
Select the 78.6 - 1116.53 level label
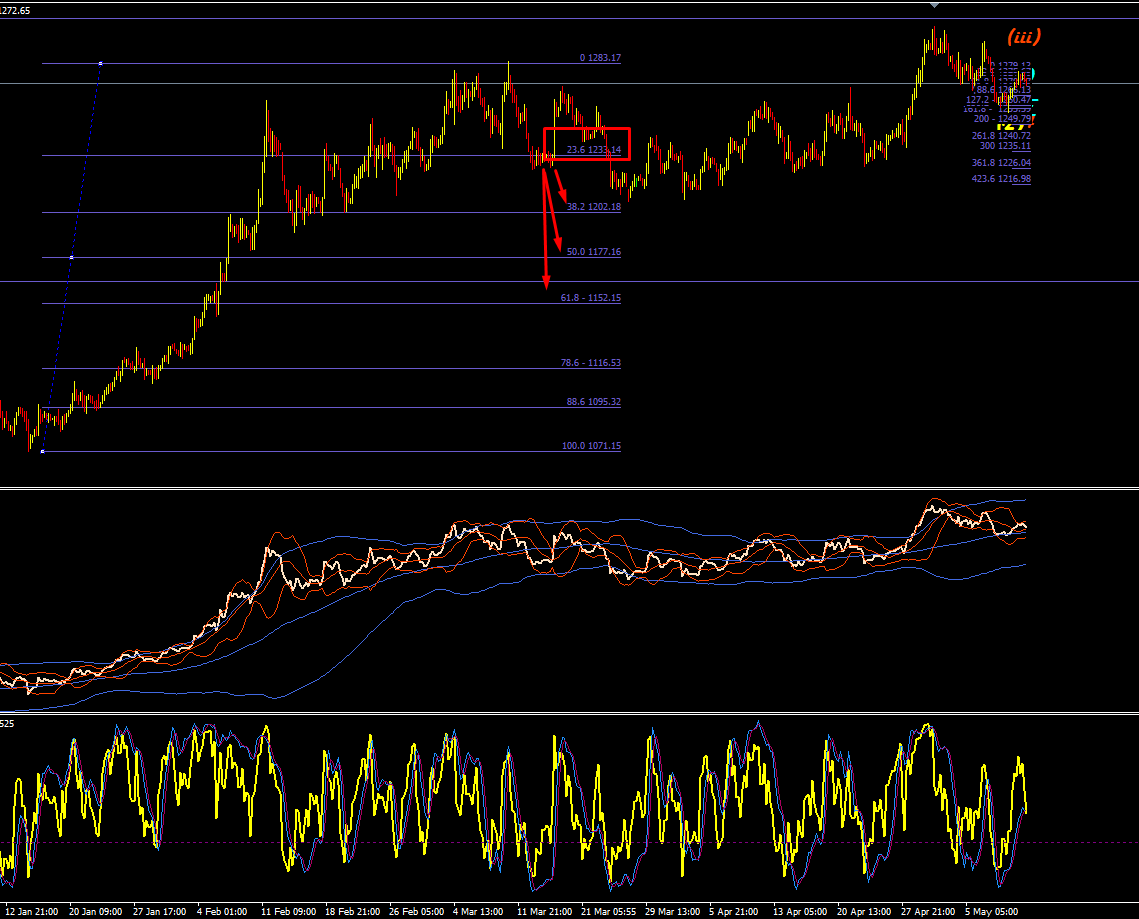click(x=591, y=363)
